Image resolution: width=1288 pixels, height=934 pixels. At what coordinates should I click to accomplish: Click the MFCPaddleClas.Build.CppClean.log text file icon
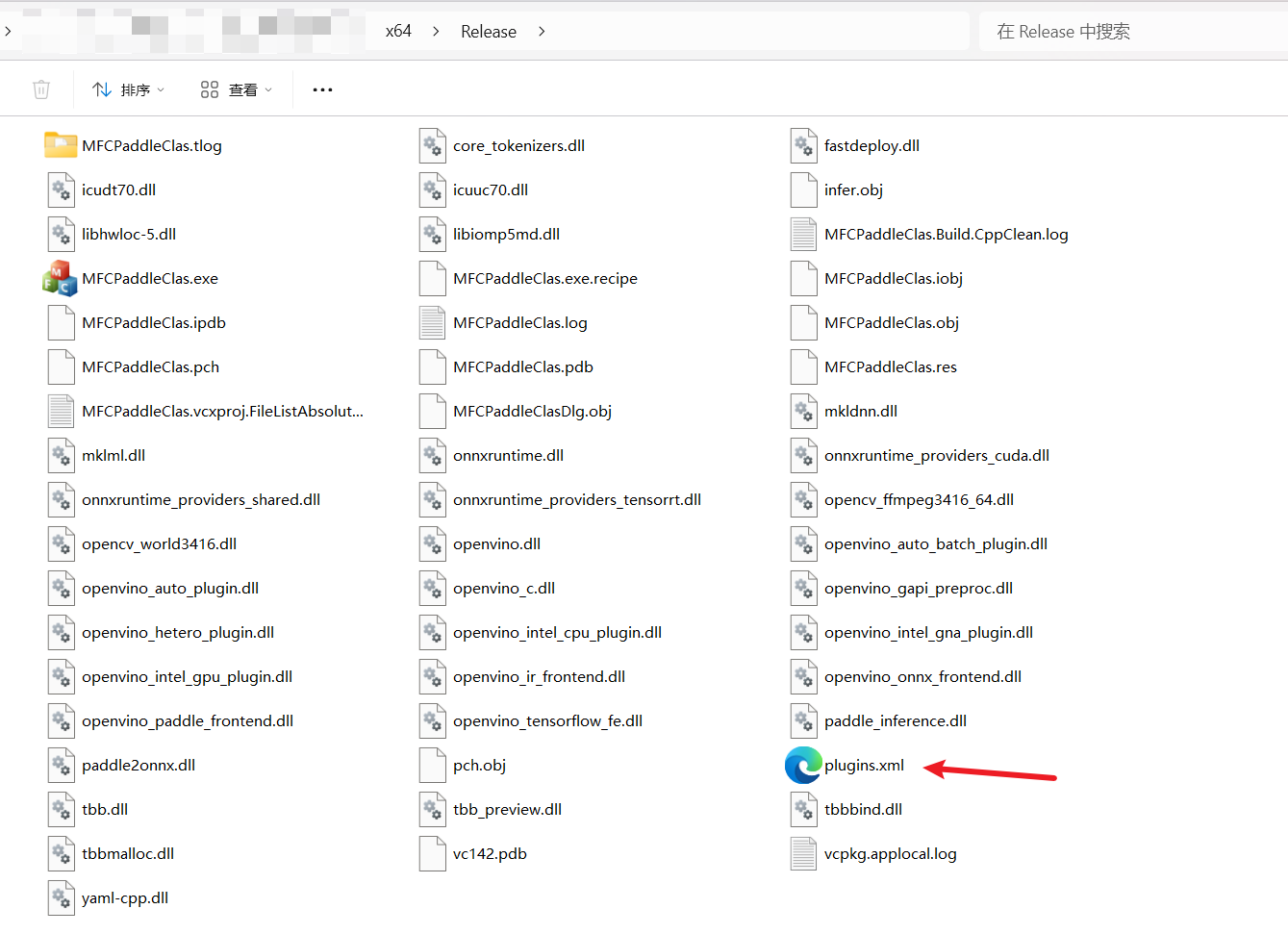[803, 234]
